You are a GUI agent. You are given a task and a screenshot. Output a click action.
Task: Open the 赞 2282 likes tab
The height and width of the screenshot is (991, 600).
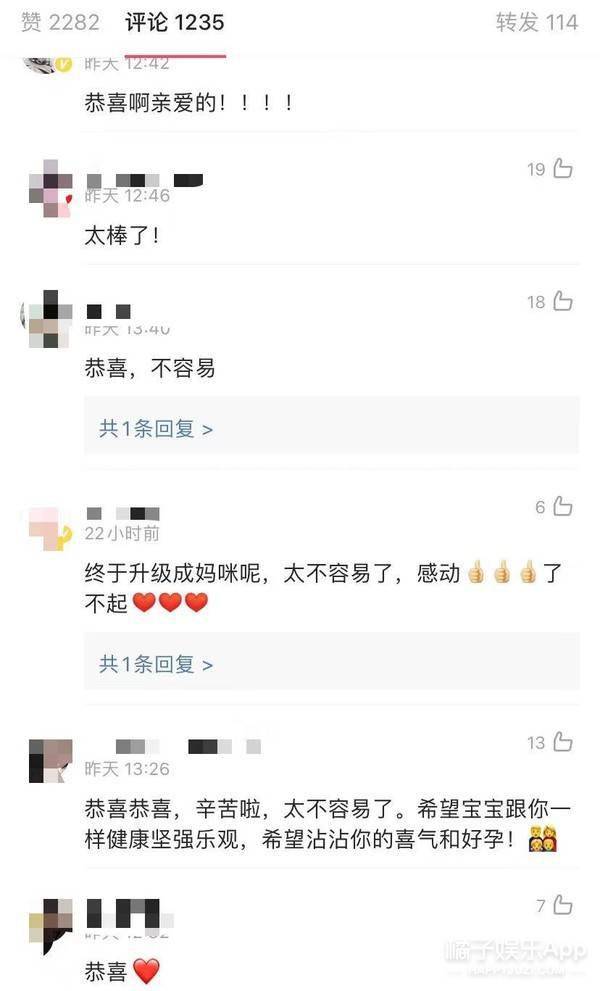[x=60, y=23]
